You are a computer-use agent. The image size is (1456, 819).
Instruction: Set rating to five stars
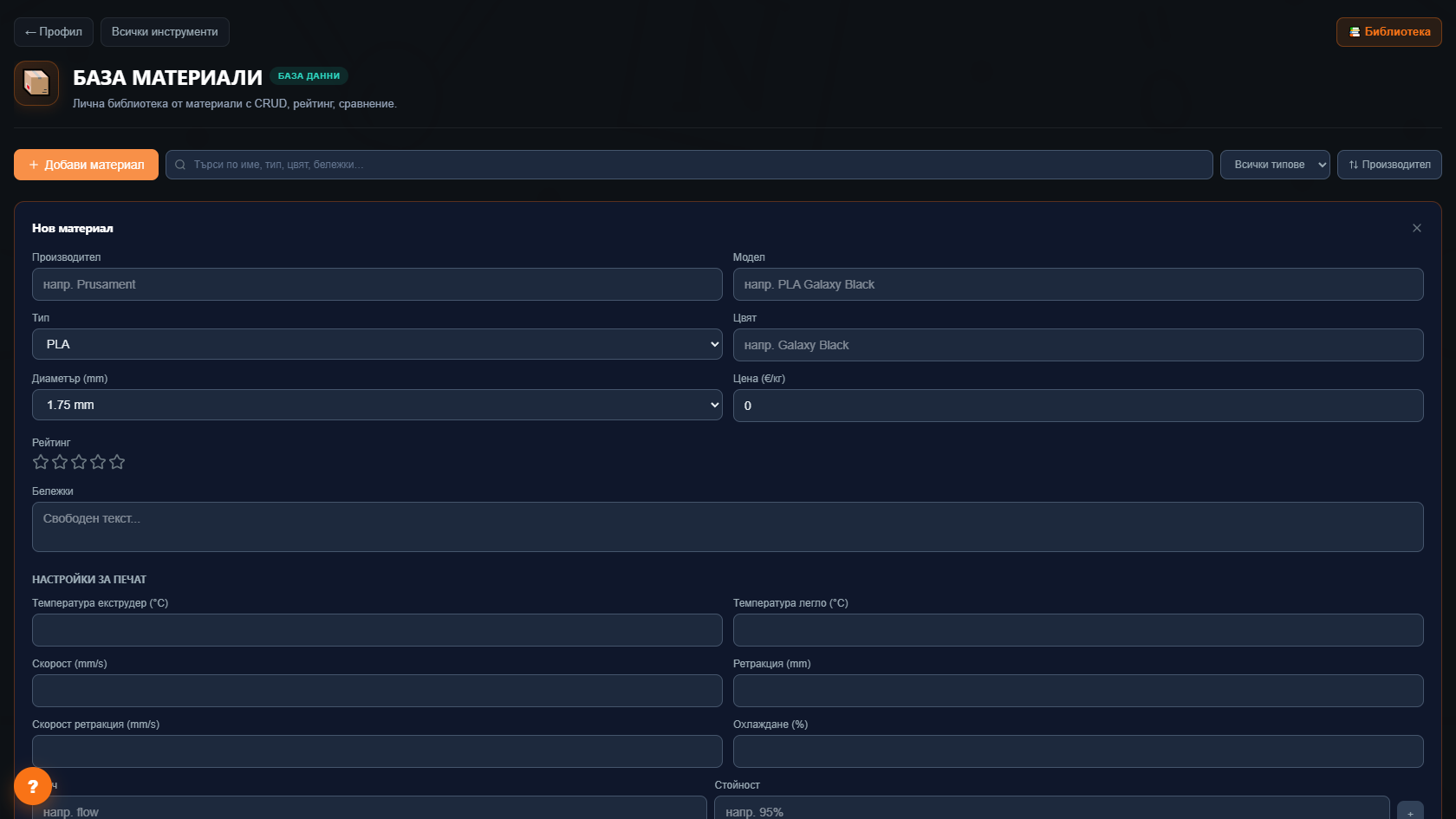pyautogui.click(x=117, y=462)
